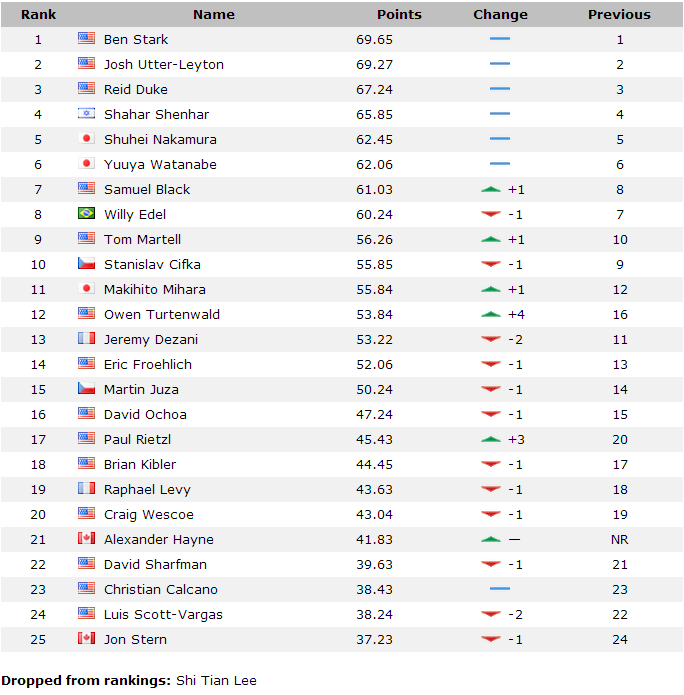Click the Israel flag beside Shahar Shenhar

click(x=86, y=114)
